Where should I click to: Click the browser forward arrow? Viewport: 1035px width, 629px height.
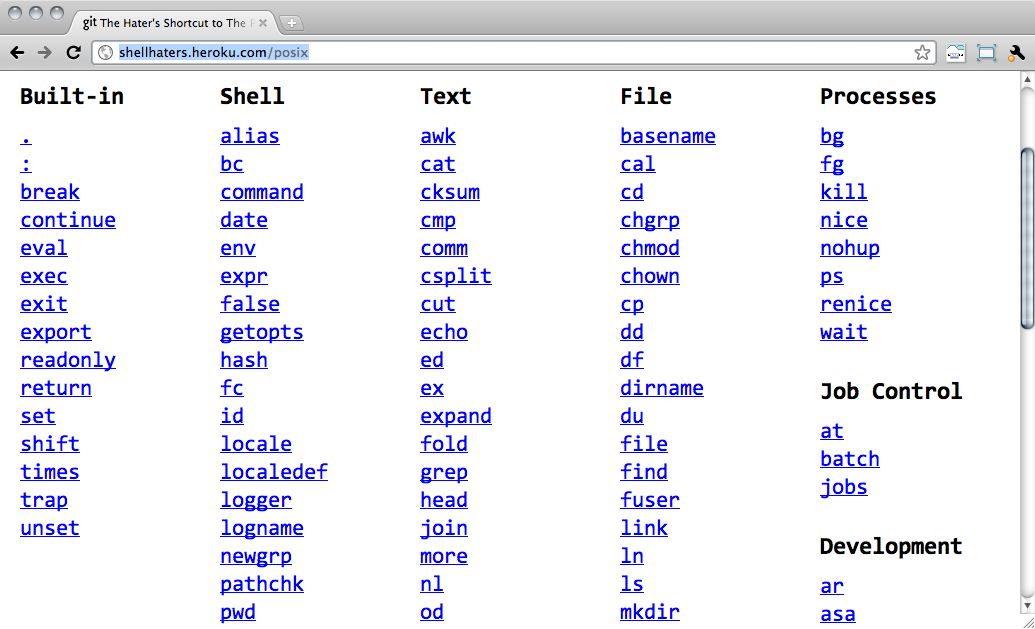click(45, 53)
